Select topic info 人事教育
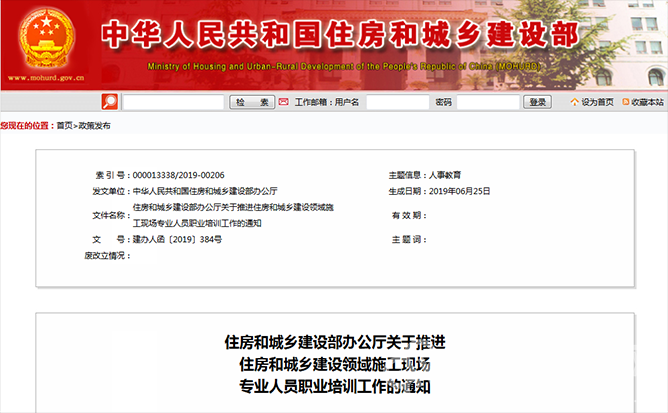The height and width of the screenshot is (413, 668). [x=445, y=175]
